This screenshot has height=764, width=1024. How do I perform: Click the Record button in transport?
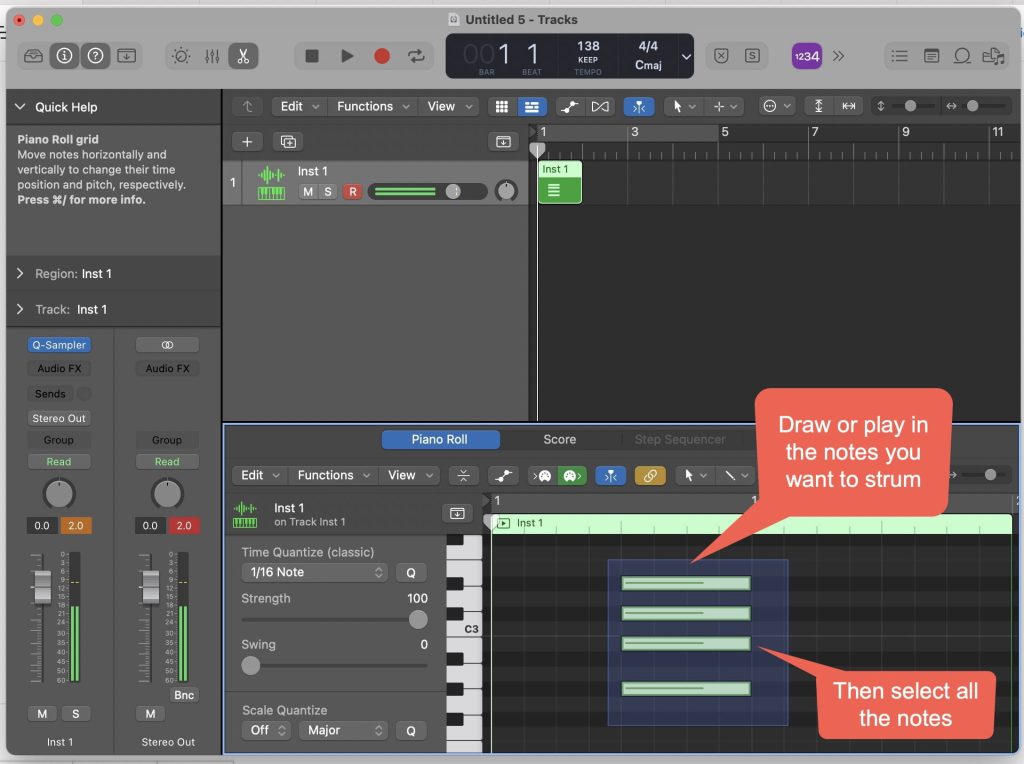(x=381, y=56)
